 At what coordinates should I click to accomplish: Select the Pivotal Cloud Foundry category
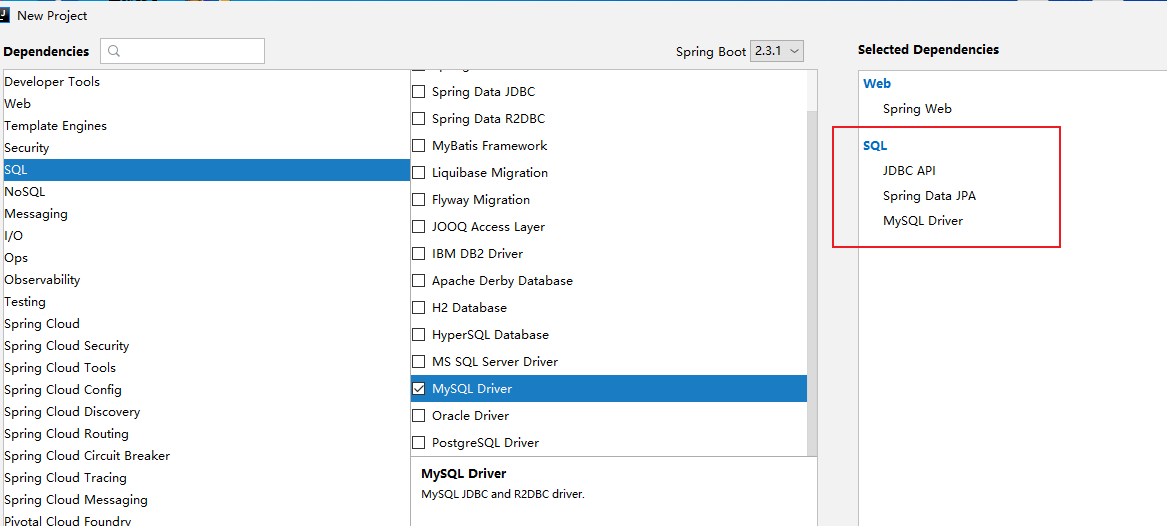click(205, 519)
